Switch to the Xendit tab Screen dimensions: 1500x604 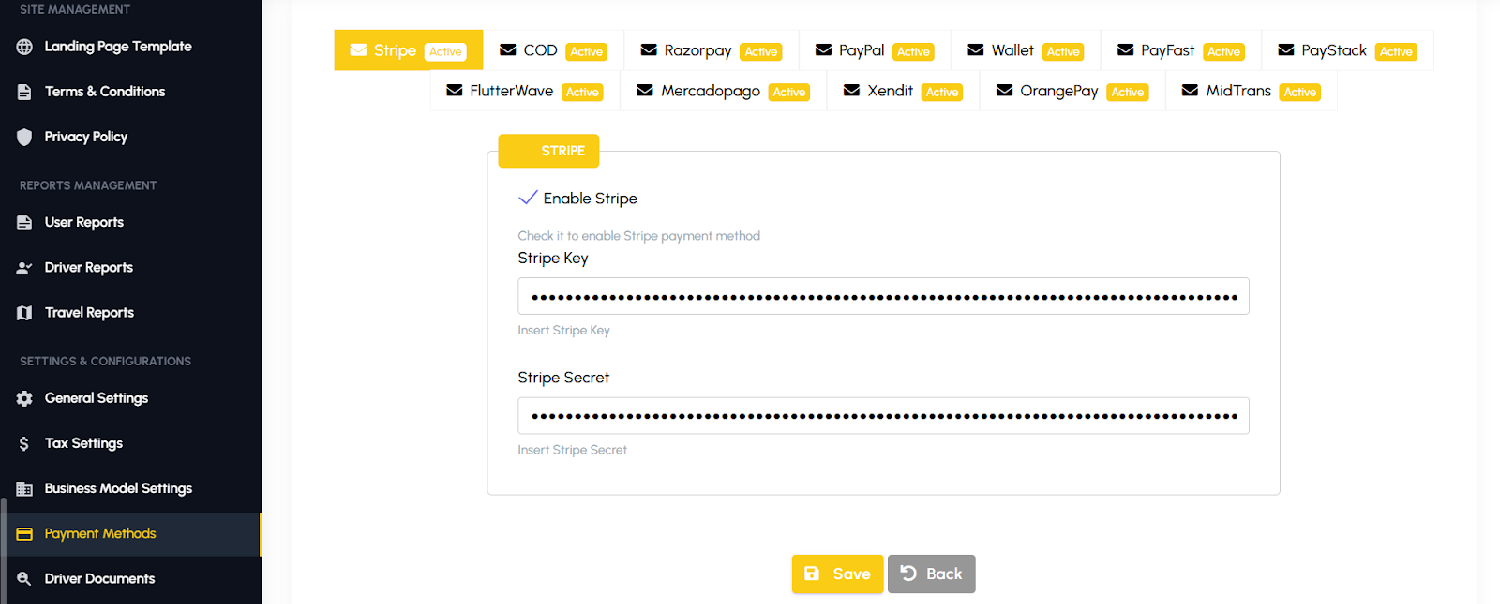coord(904,90)
